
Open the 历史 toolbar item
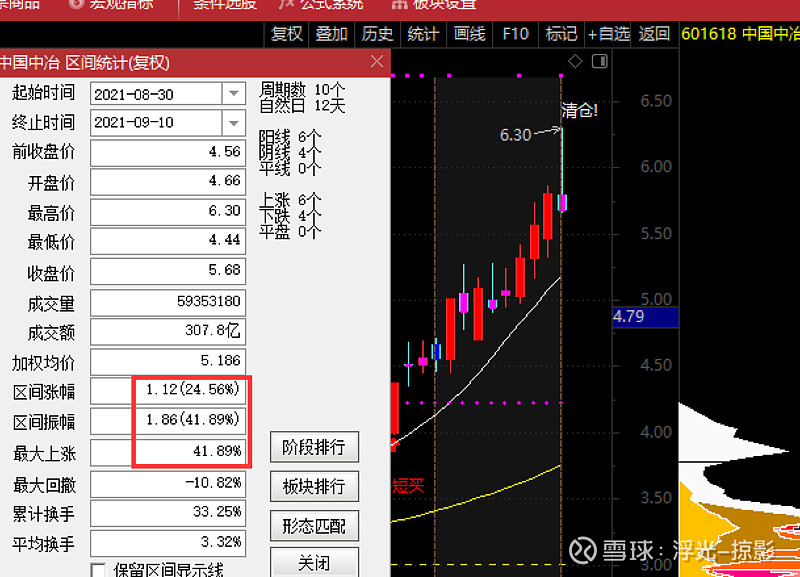pos(377,34)
